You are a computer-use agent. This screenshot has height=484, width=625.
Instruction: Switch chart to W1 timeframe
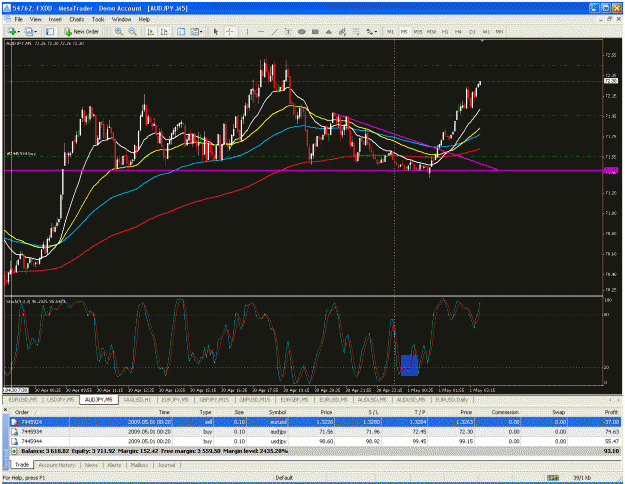486,31
